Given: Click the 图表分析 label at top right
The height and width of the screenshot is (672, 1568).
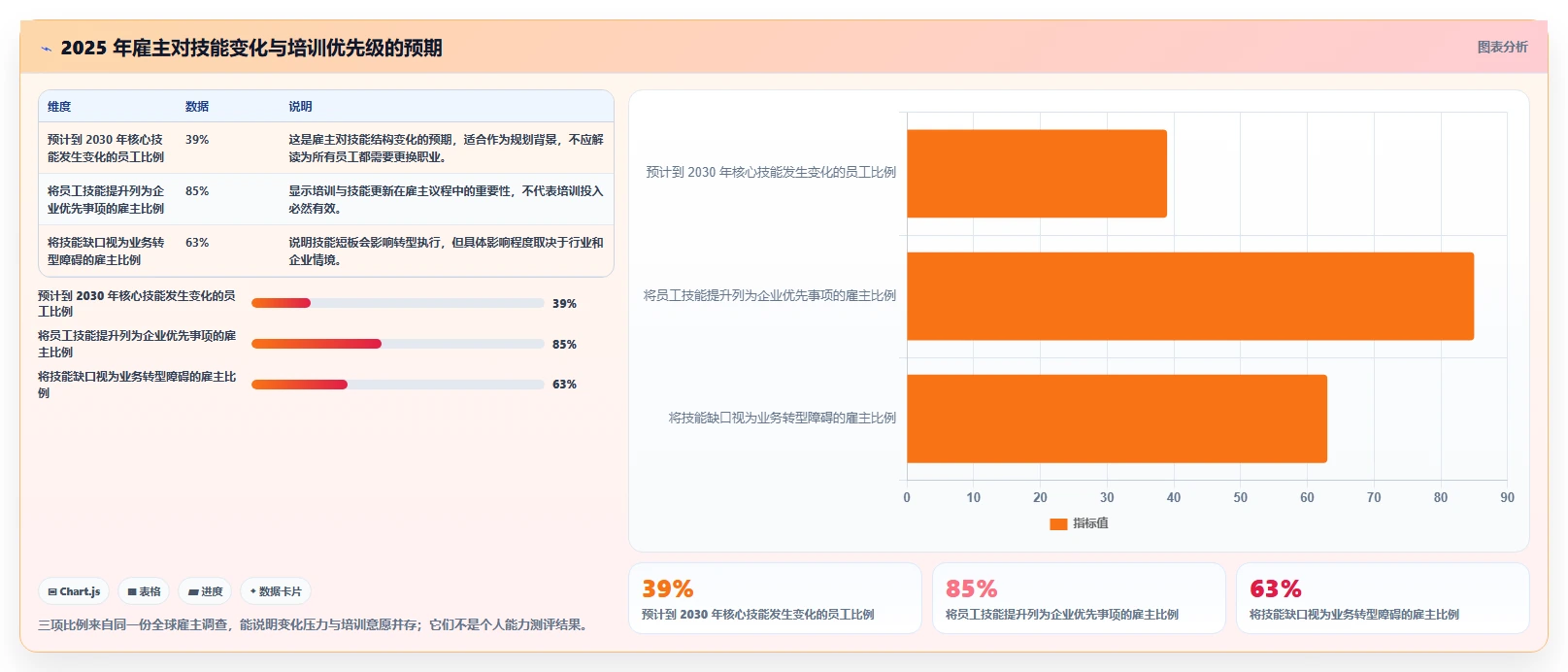Looking at the screenshot, I should (x=1502, y=47).
